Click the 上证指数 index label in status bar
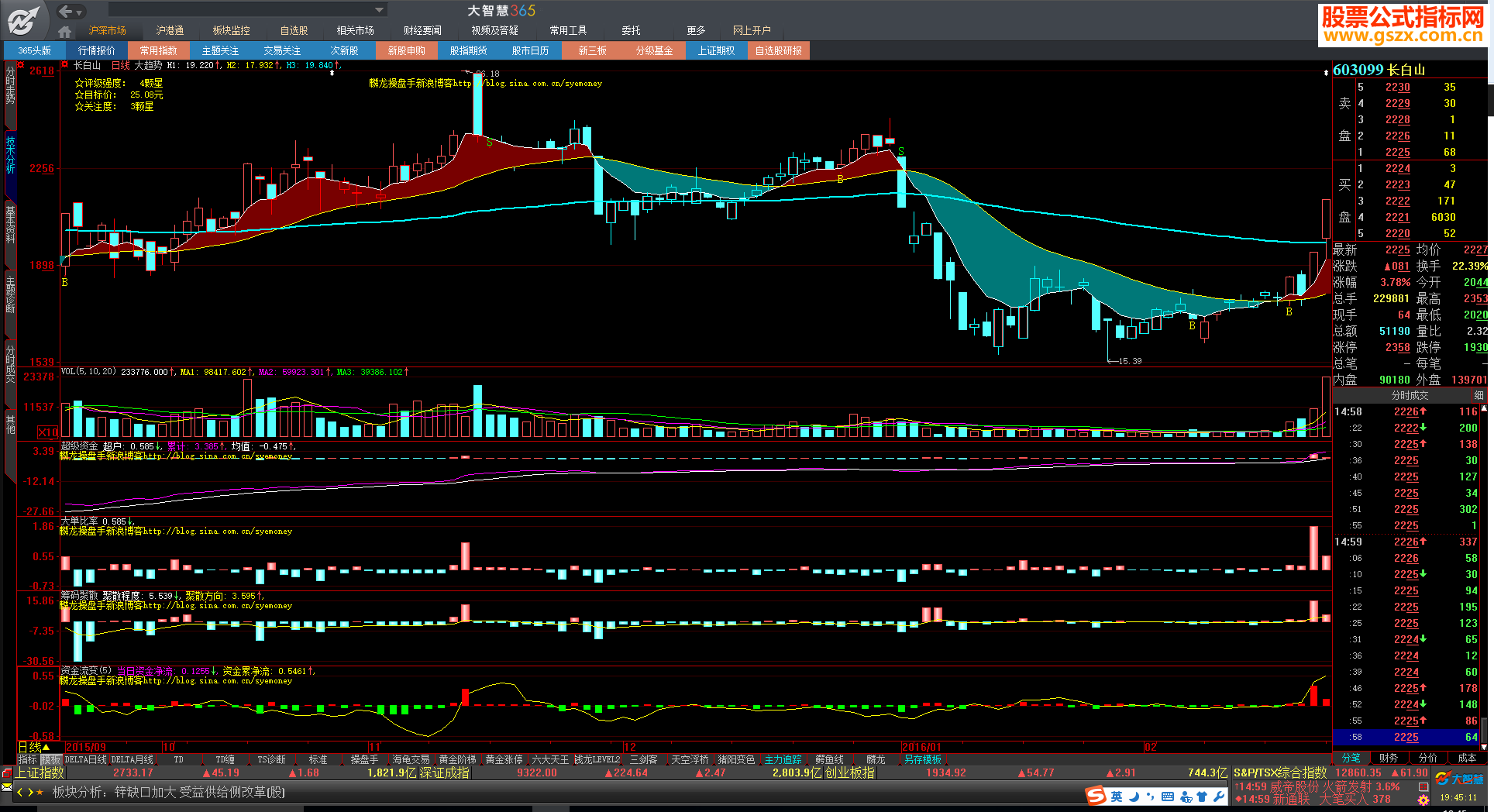 pyautogui.click(x=40, y=772)
